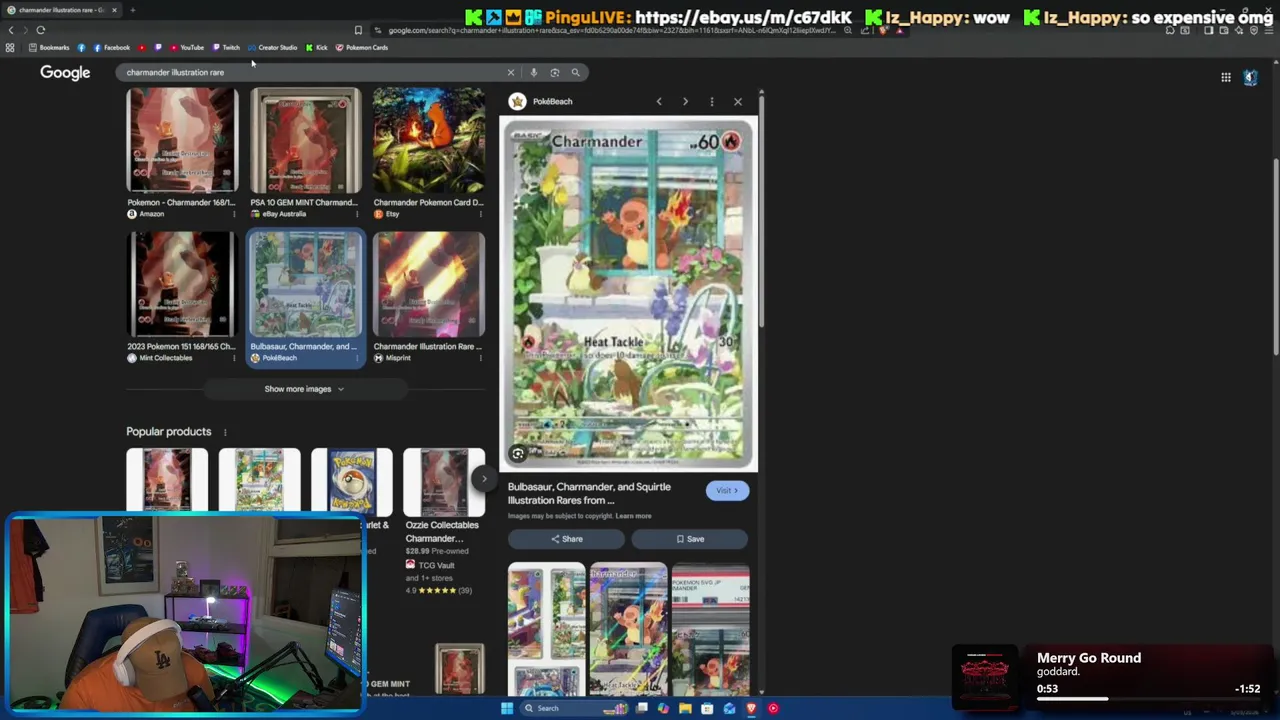
Task: Open PSA graded Charmander related image
Action: point(710,630)
